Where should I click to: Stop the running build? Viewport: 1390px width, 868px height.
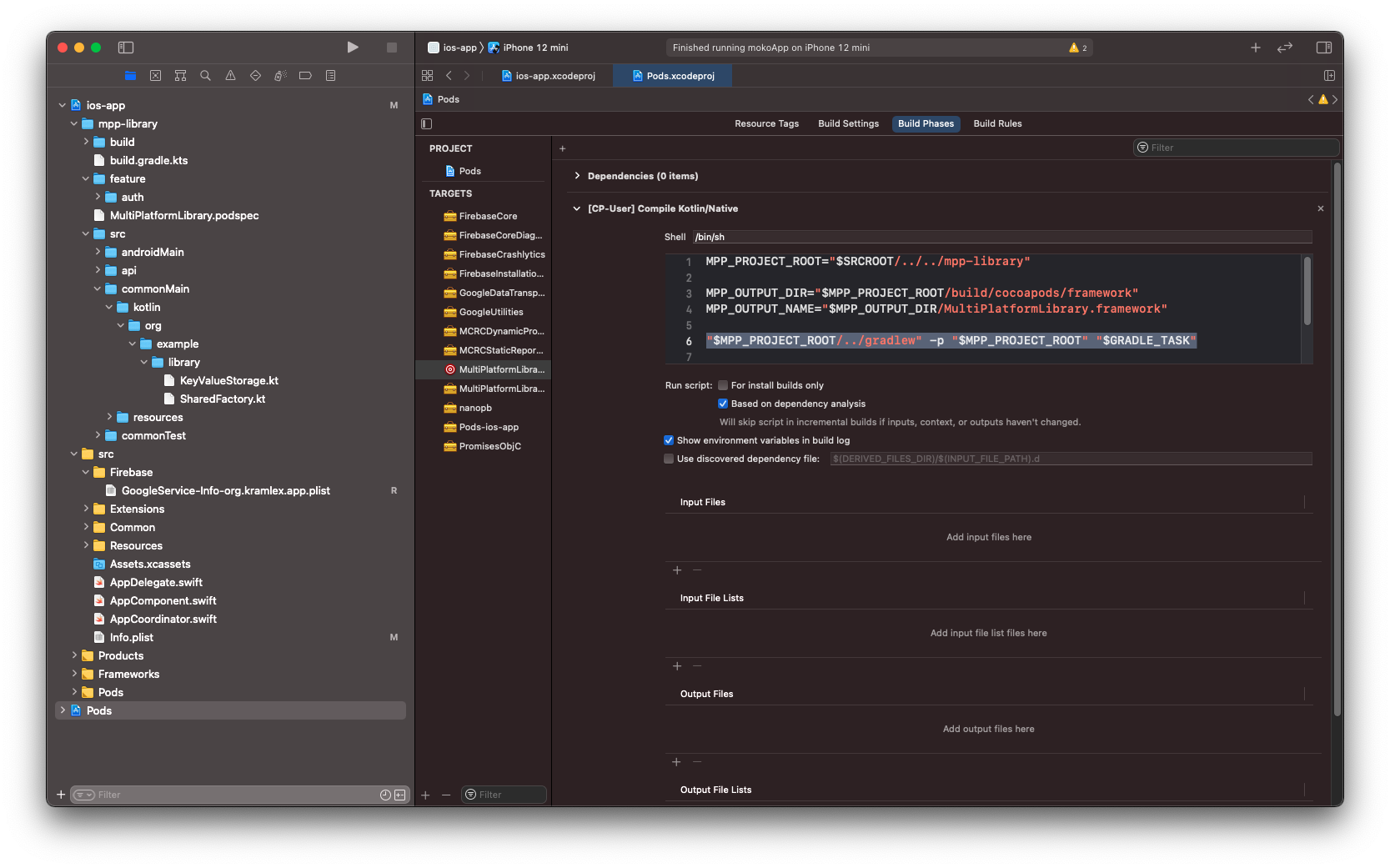[x=392, y=48]
